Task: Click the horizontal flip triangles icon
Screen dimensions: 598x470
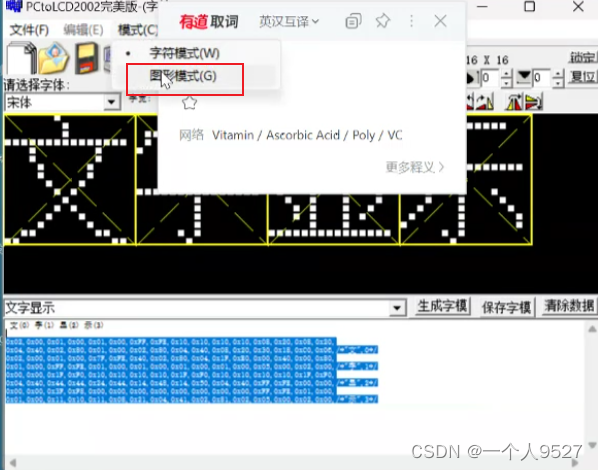Action: pyautogui.click(x=514, y=102)
